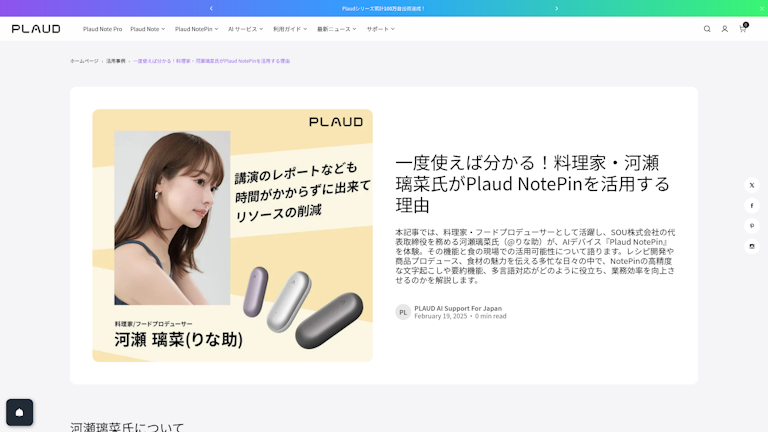The image size is (768, 432).
Task: Expand the Plaud Note dropdown menu
Action: coord(147,29)
